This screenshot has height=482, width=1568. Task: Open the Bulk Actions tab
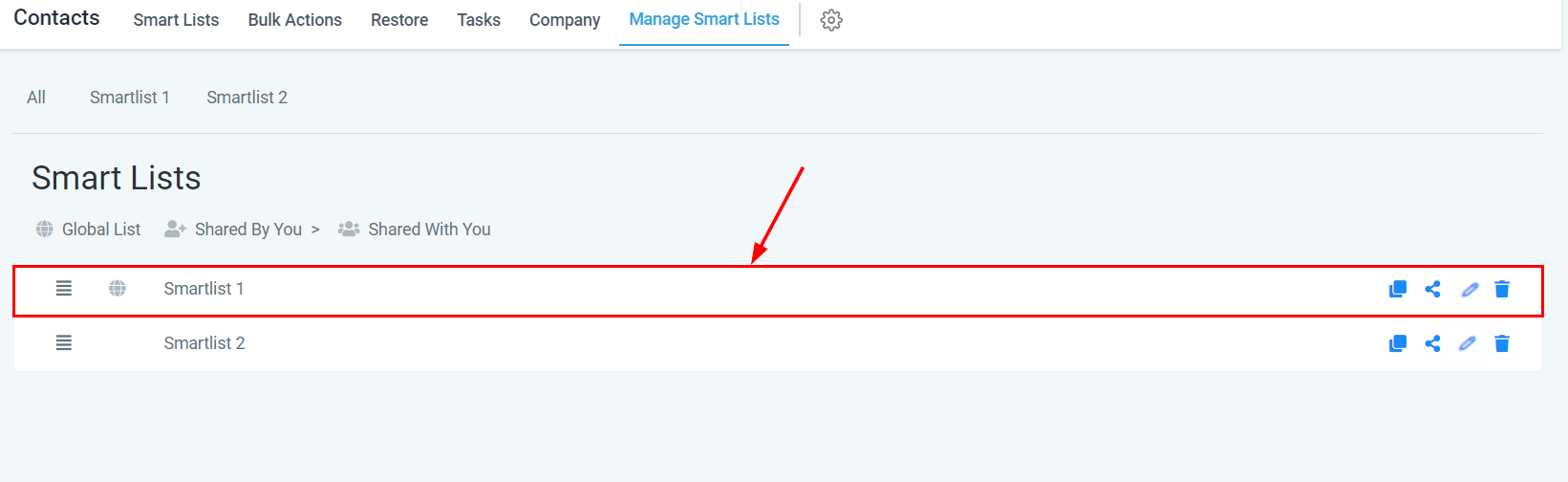(x=294, y=20)
